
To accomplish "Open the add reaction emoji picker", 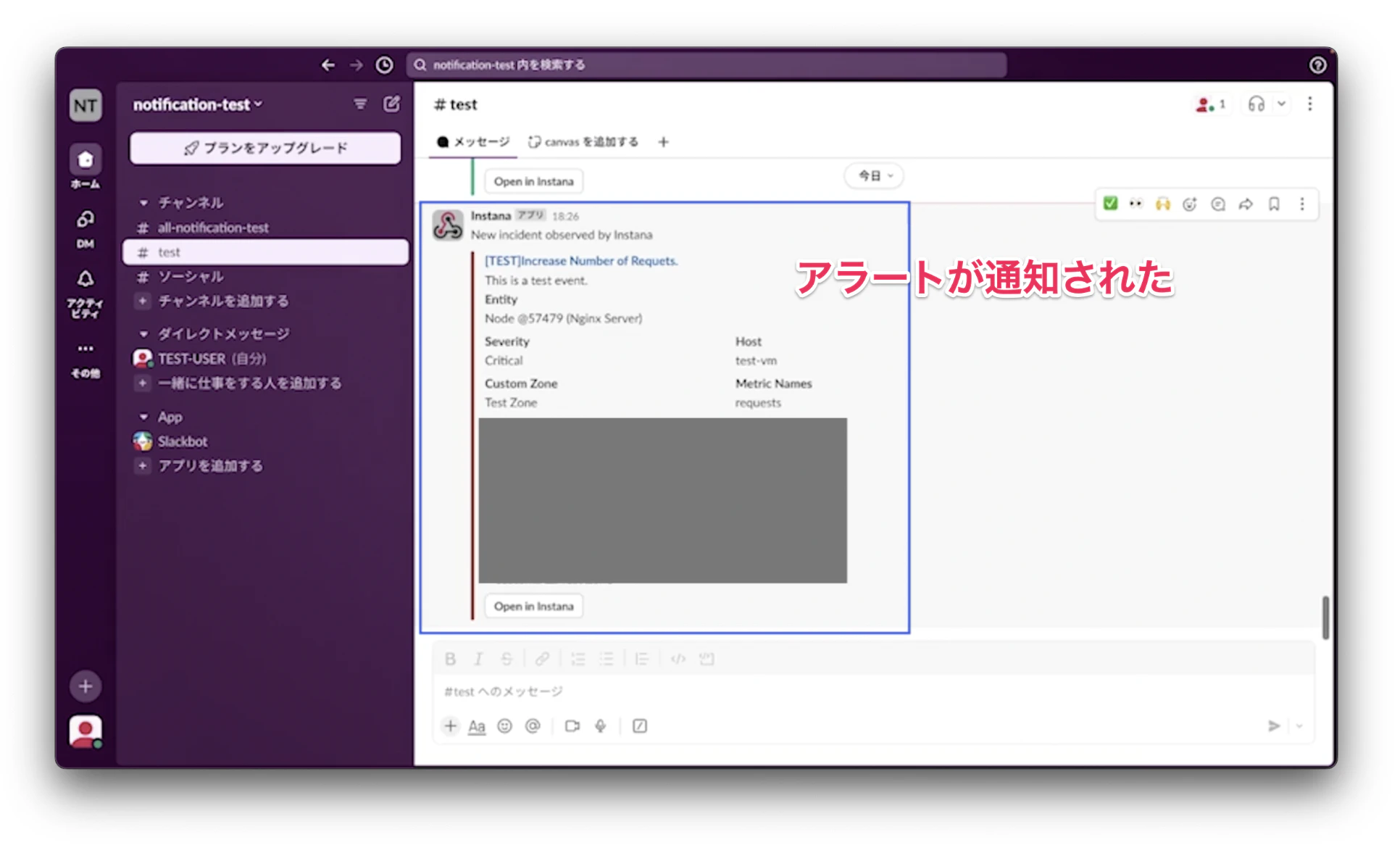I will (1190, 204).
